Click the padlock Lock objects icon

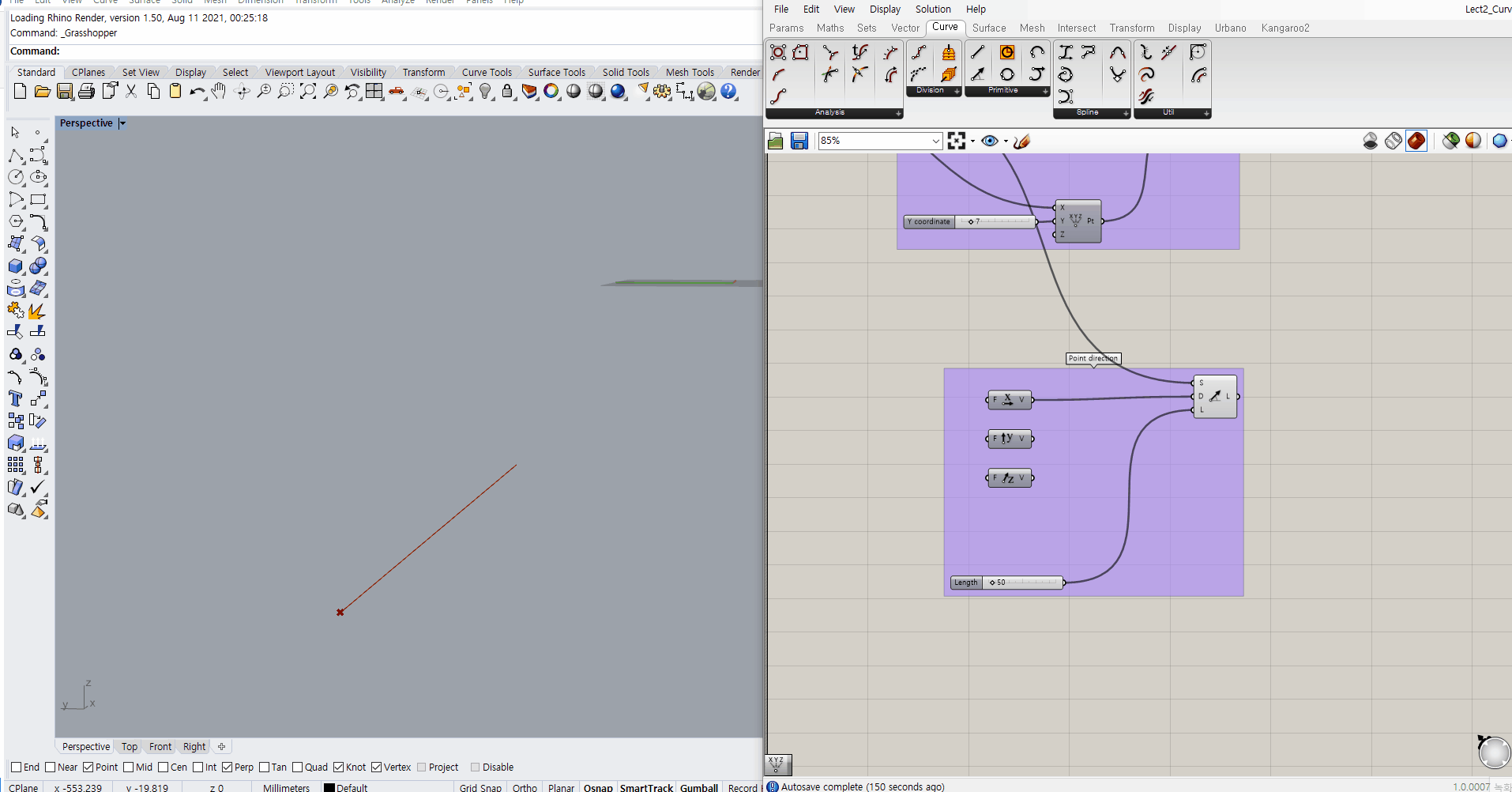tap(507, 92)
